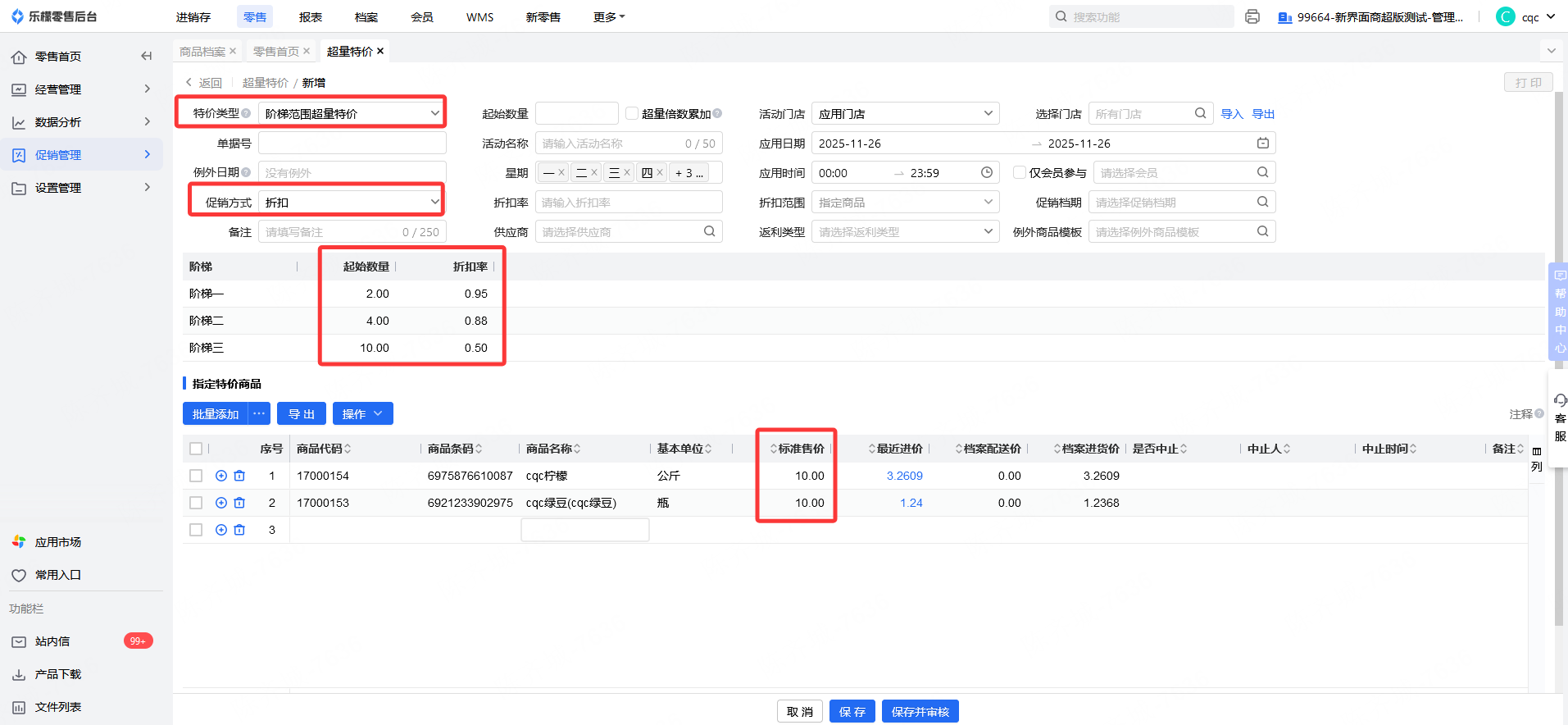This screenshot has height=725, width=1568.
Task: Switch to the 零售首页 tab
Action: click(x=276, y=51)
